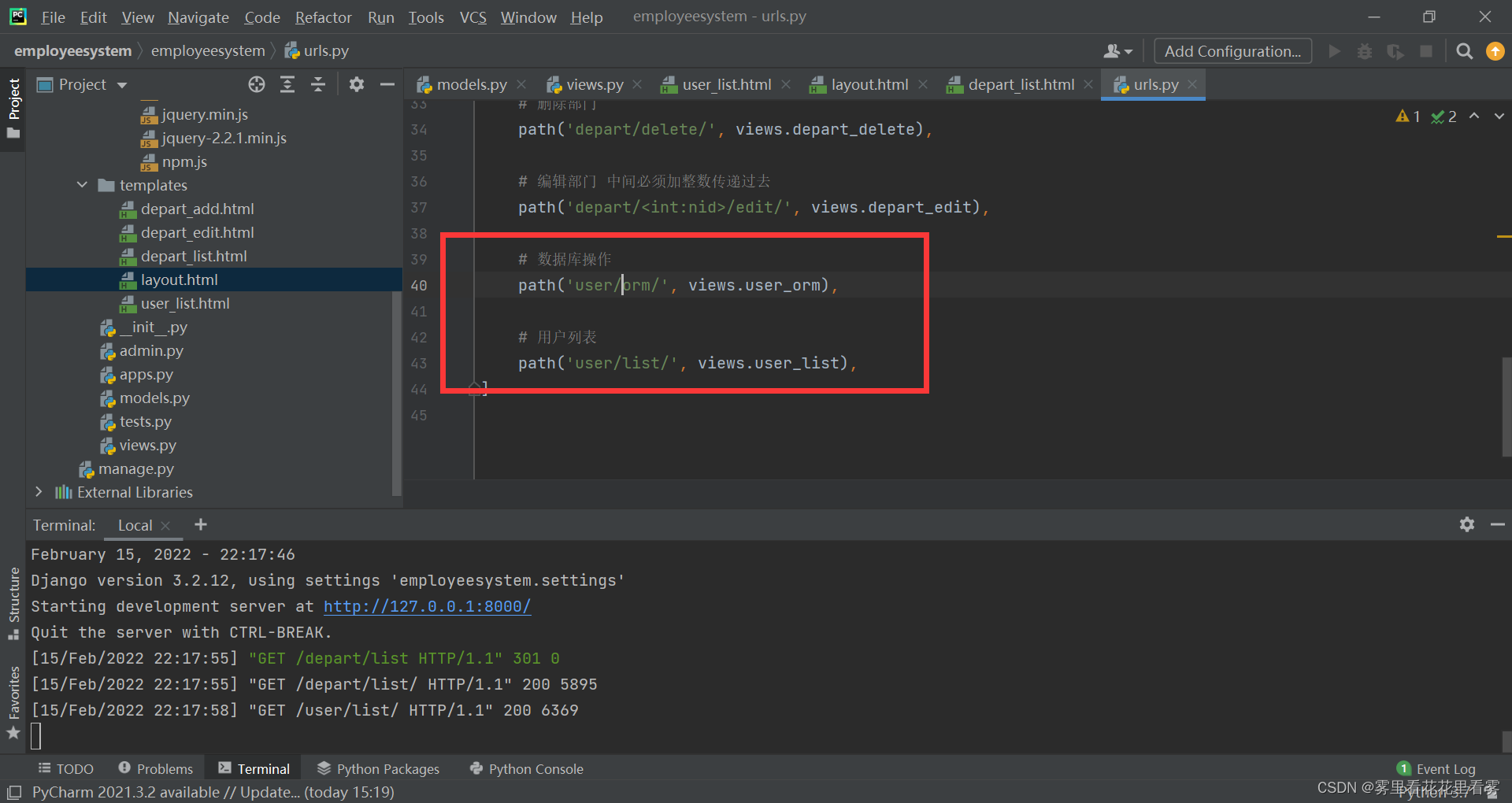This screenshot has width=1512, height=803.
Task: Click Add Configuration button
Action: [1232, 51]
